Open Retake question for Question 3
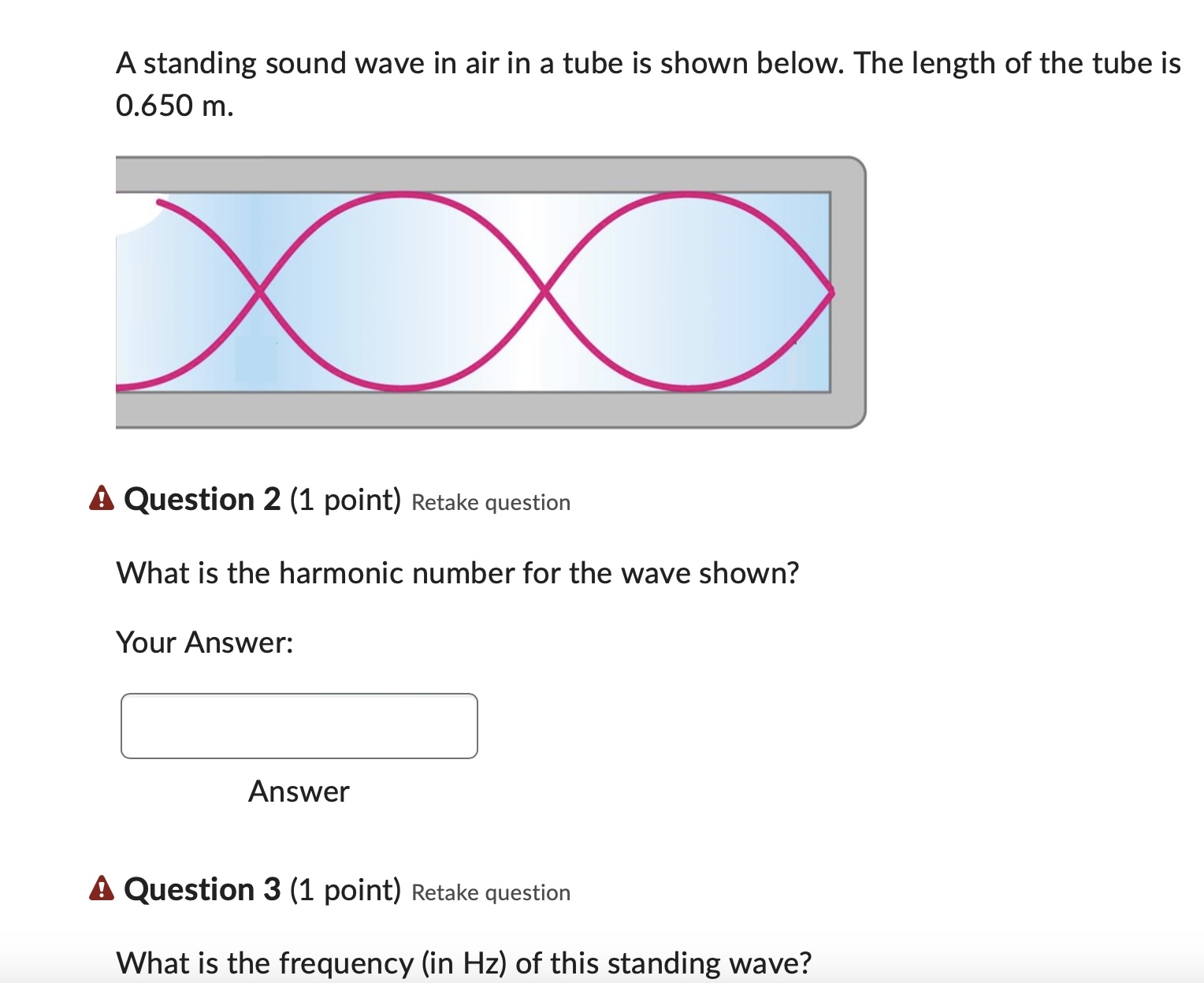The height and width of the screenshot is (983, 1204). (x=490, y=893)
